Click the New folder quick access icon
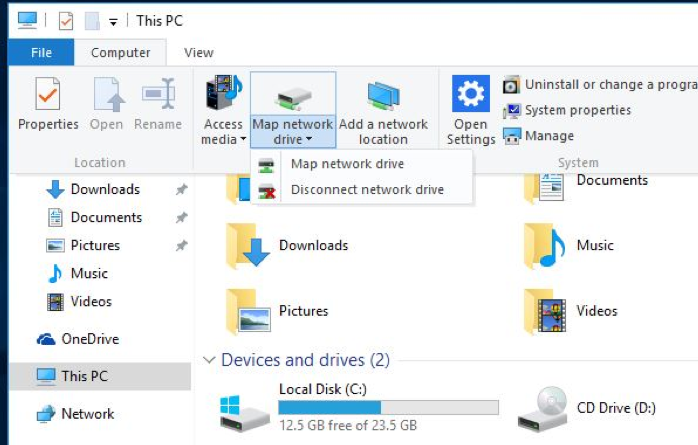Viewport: 698px width, 445px height. click(x=92, y=20)
